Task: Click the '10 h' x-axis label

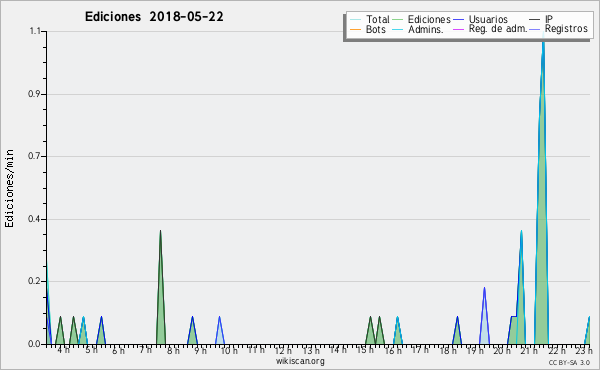Action: 229,350
